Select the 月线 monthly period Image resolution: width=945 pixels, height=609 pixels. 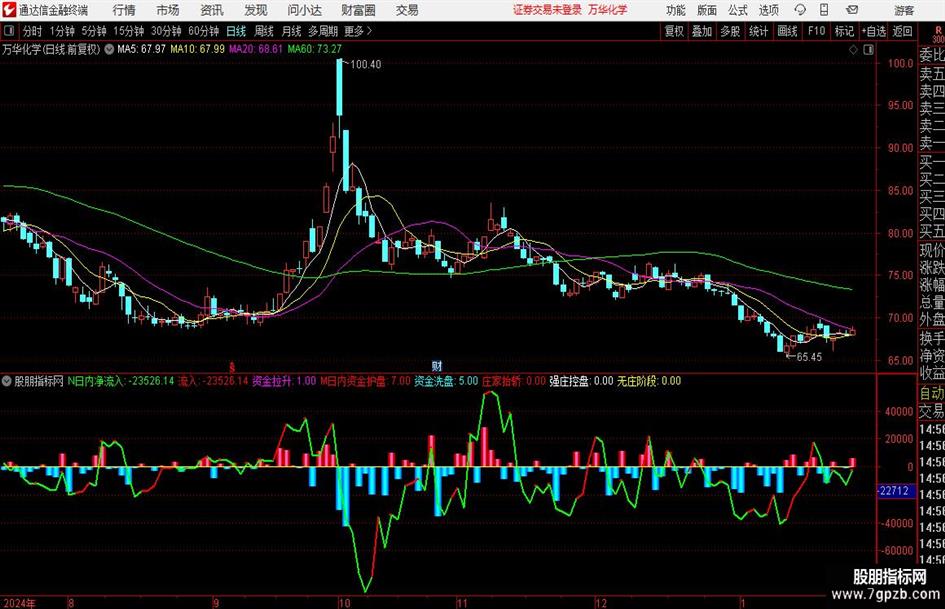[x=292, y=31]
